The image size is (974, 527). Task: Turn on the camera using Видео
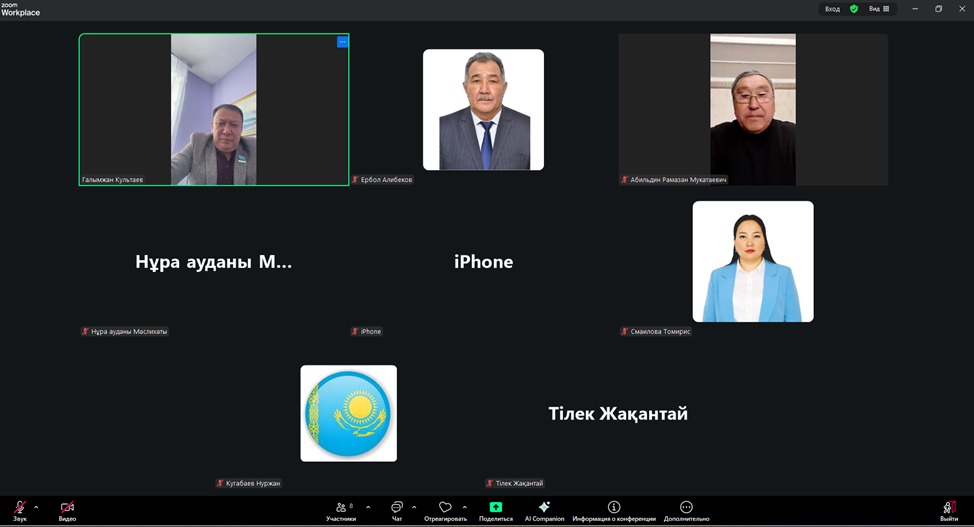(67, 509)
